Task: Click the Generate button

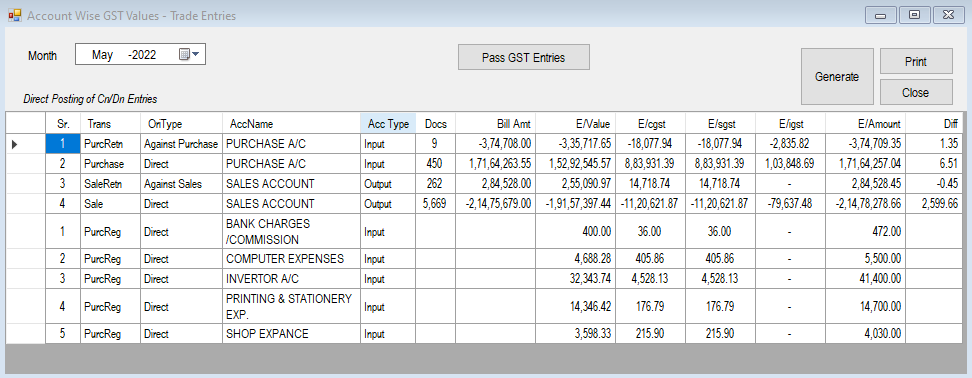Action: tap(837, 77)
